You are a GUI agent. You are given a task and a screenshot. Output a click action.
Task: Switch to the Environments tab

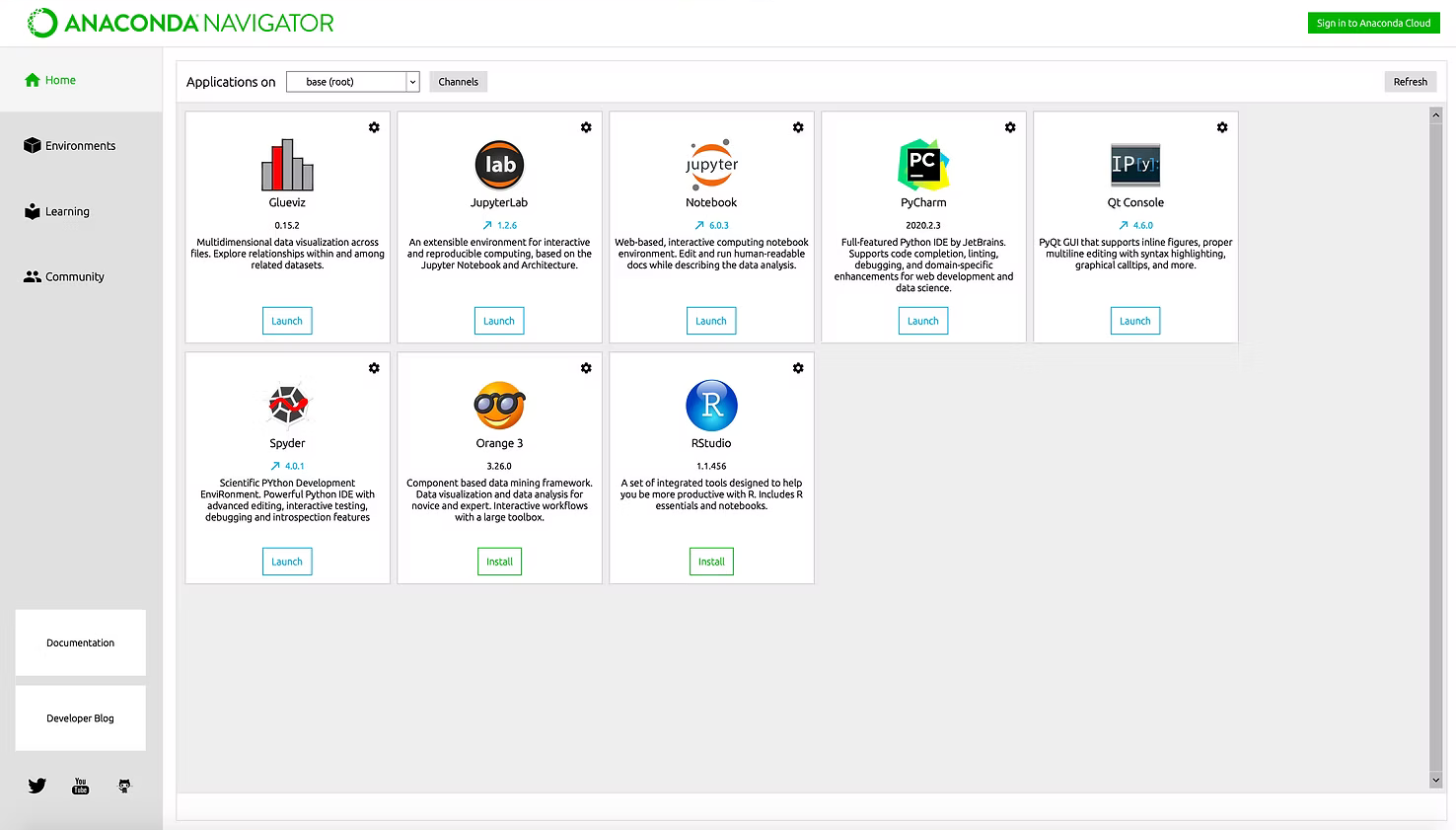click(80, 146)
